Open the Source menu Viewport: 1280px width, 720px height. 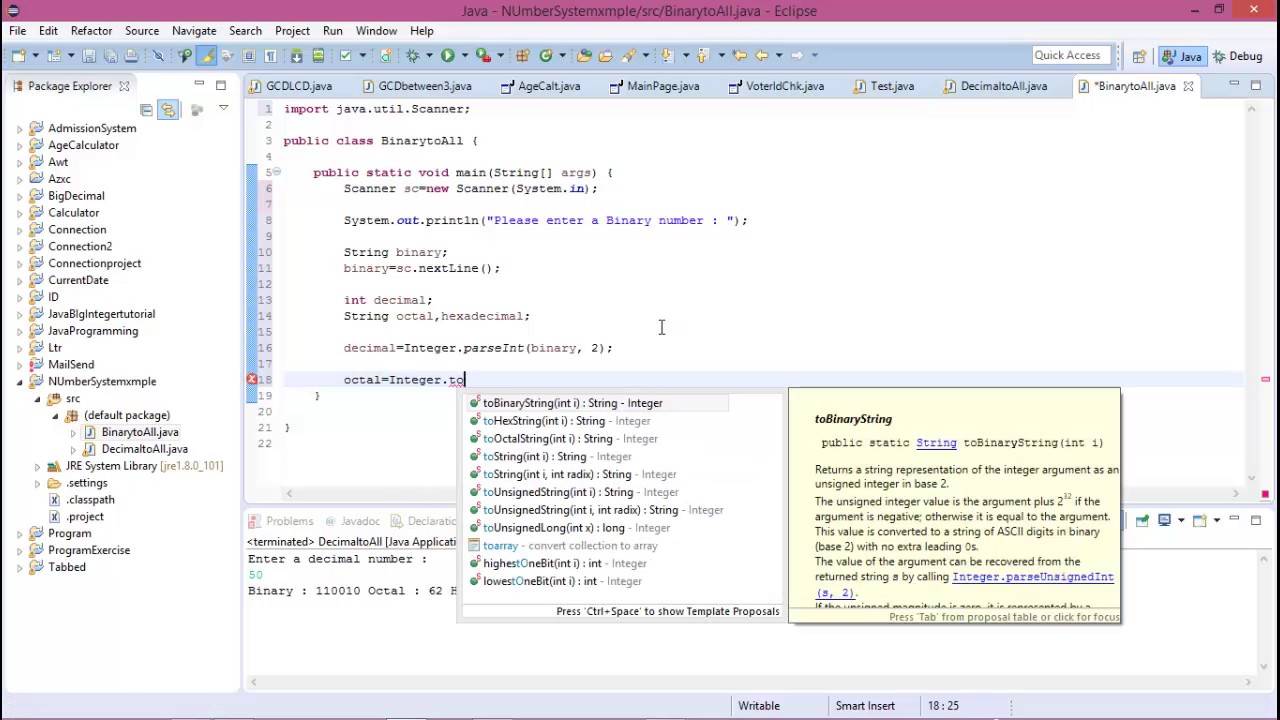142,31
